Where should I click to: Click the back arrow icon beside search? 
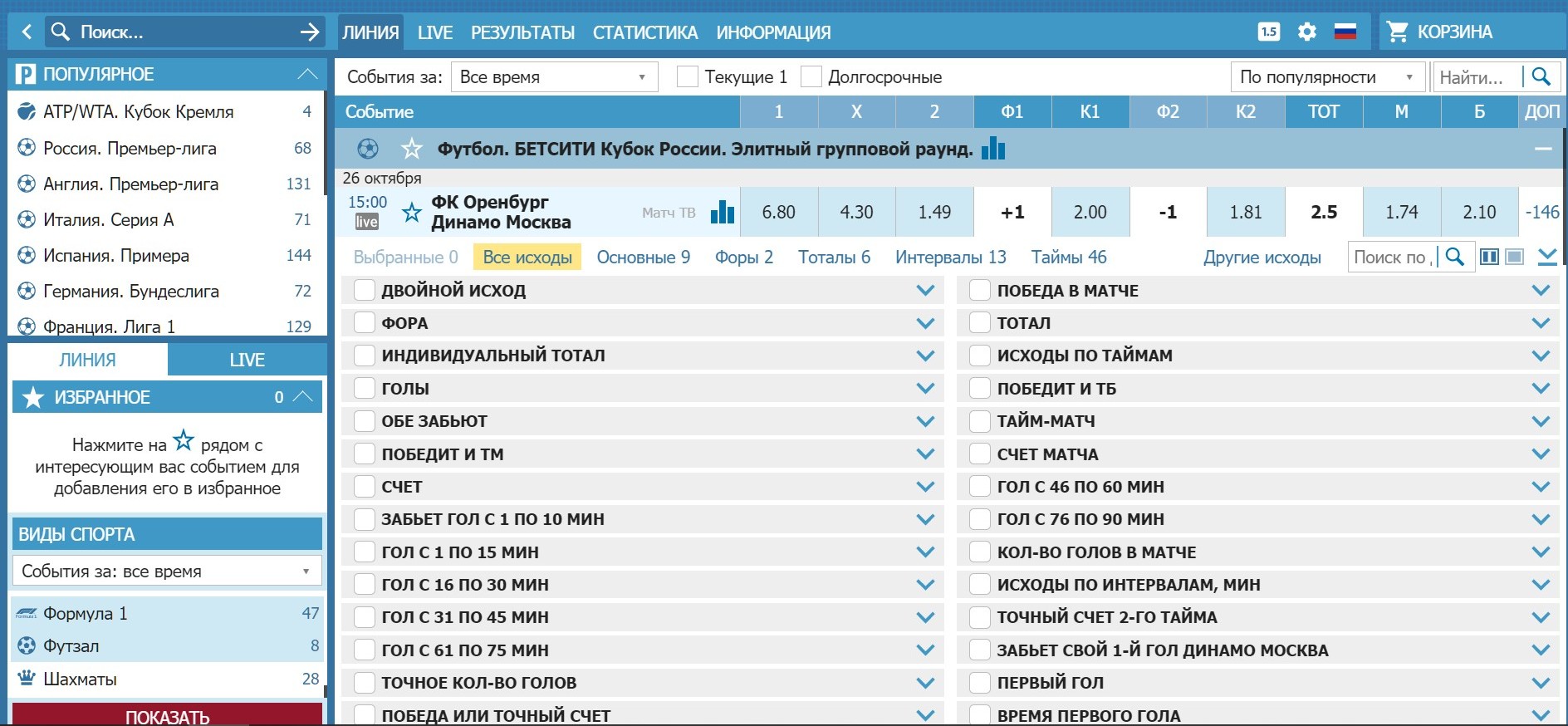coord(27,32)
